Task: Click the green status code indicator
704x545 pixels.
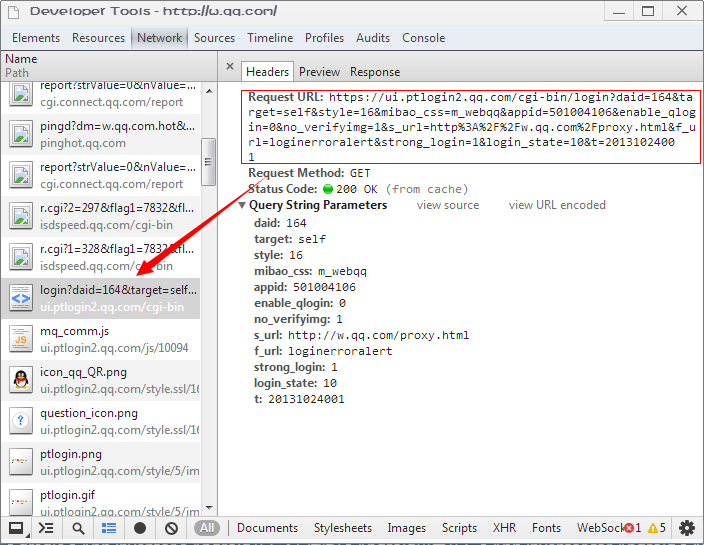Action: [x=328, y=189]
